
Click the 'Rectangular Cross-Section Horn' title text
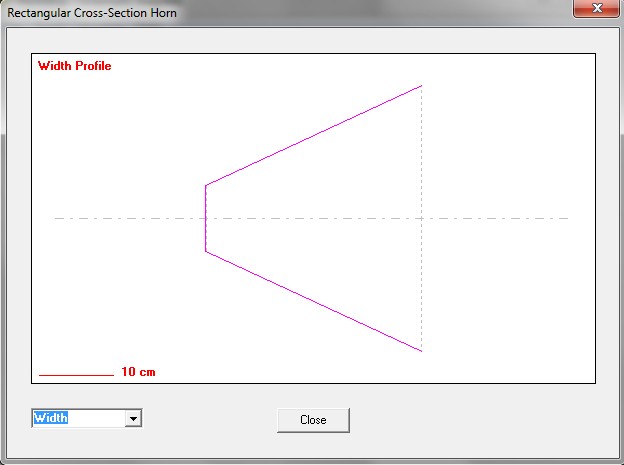(x=92, y=13)
